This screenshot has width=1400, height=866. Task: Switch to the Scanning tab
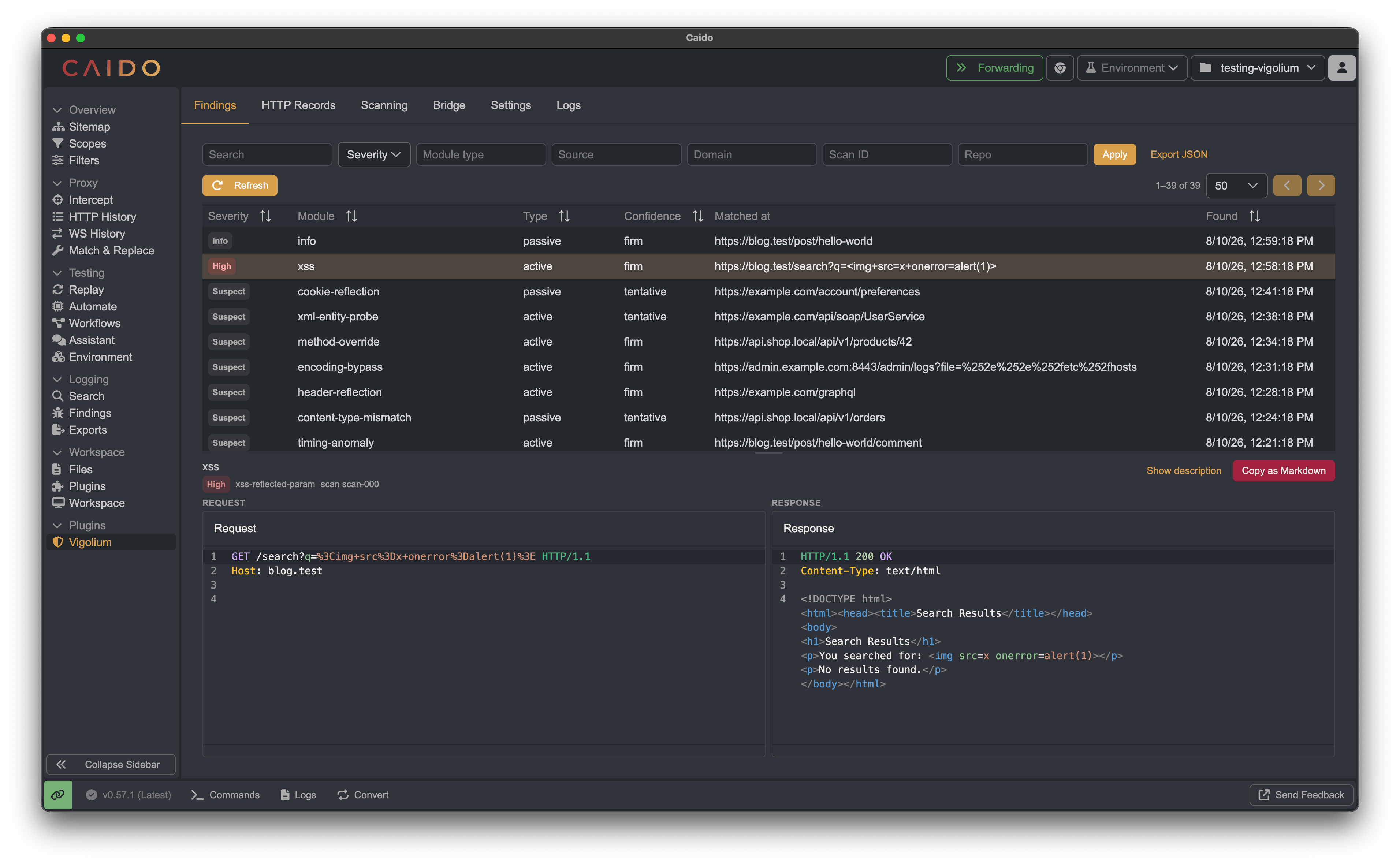(384, 105)
